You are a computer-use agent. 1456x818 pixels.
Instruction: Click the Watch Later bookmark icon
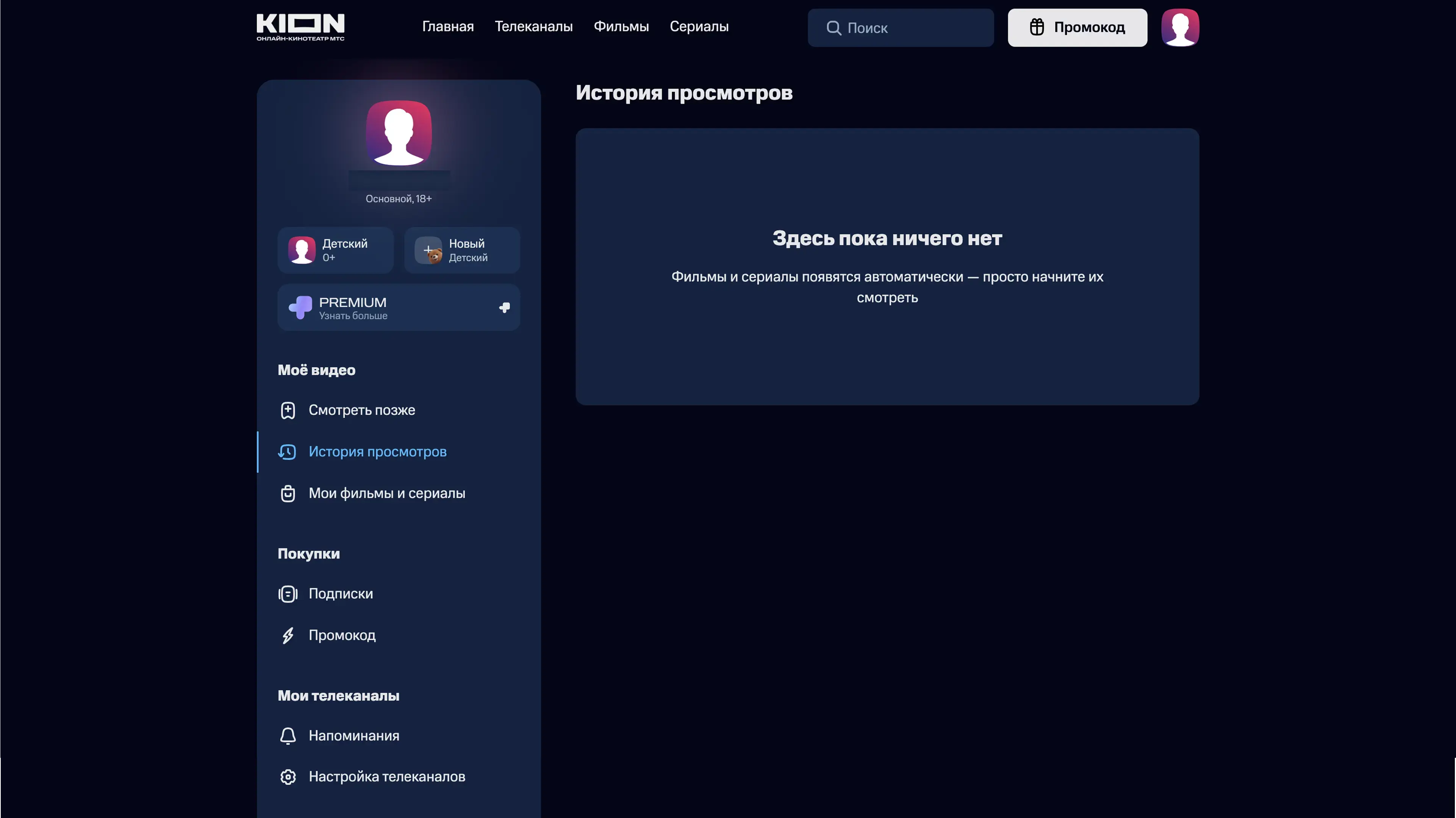click(x=288, y=410)
